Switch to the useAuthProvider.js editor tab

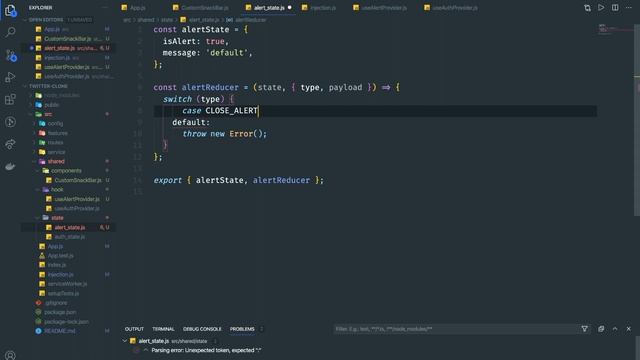tap(451, 8)
